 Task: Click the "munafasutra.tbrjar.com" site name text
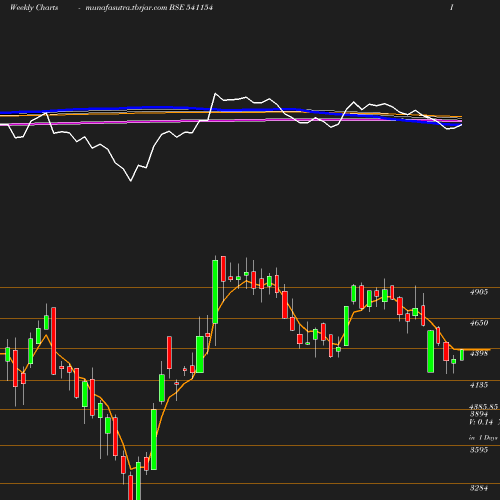(x=126, y=8)
